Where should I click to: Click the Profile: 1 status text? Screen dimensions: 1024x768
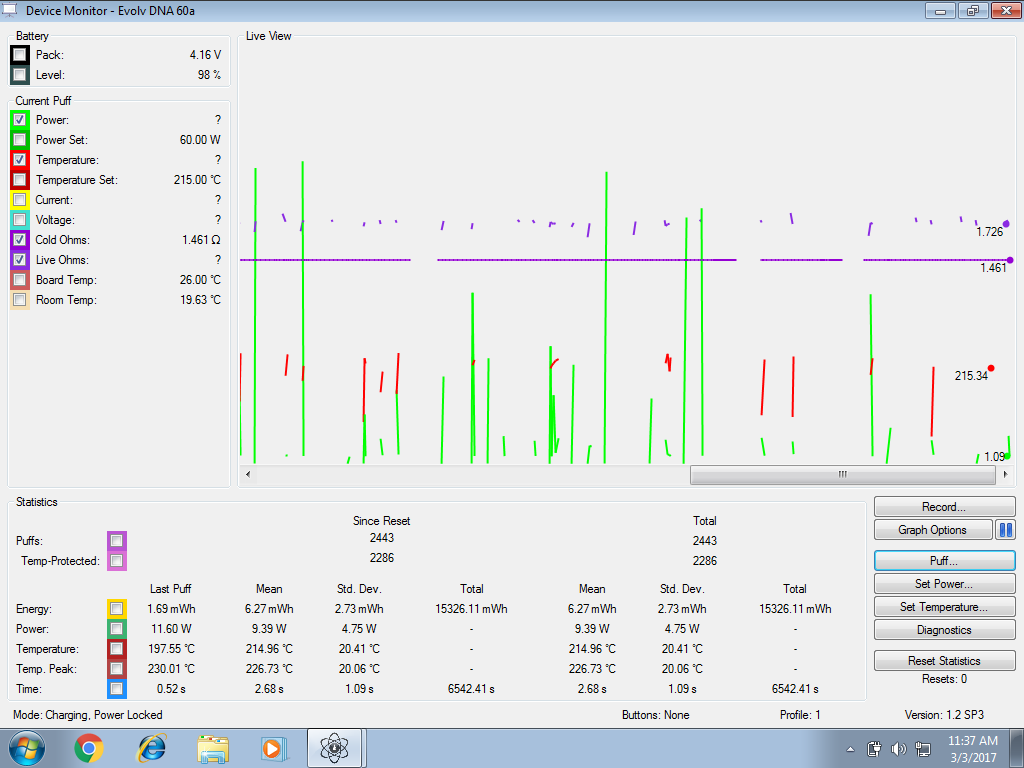[800, 715]
